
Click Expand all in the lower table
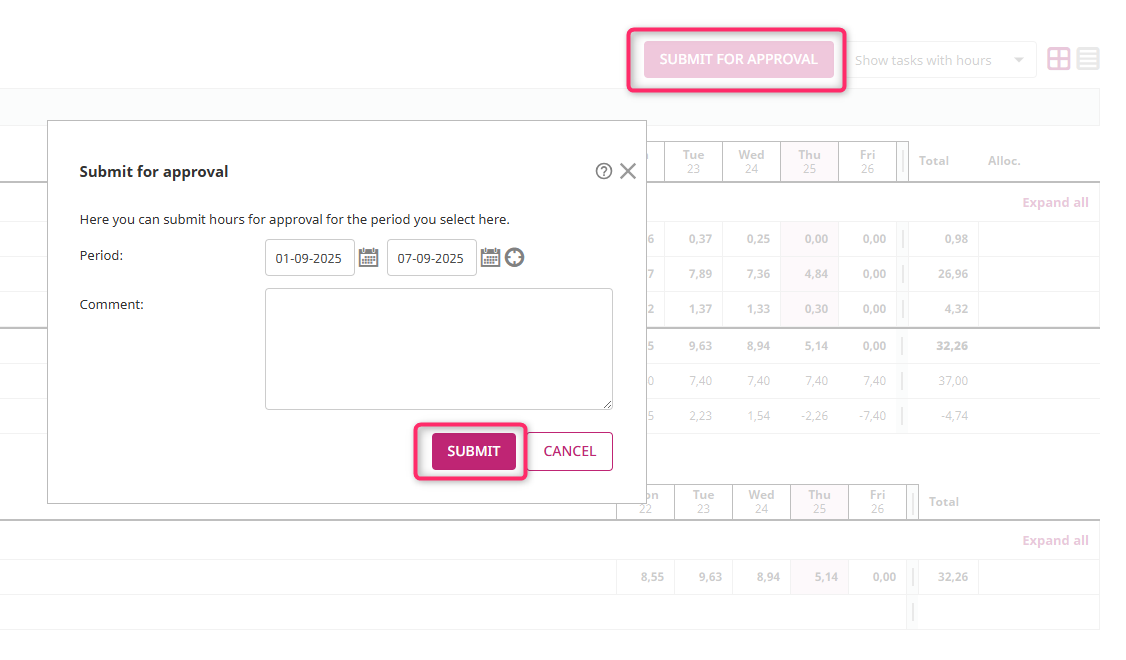[x=1054, y=541]
